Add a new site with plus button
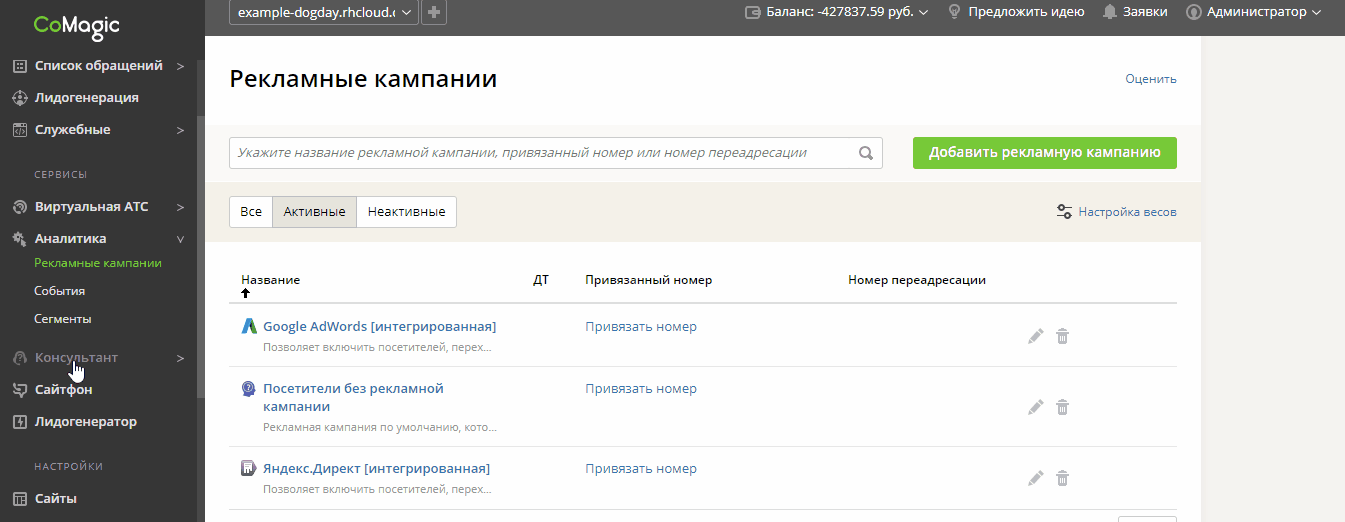 click(x=434, y=12)
